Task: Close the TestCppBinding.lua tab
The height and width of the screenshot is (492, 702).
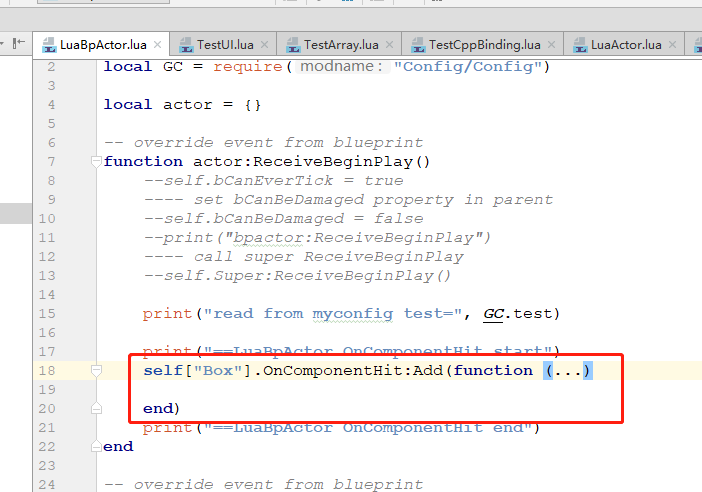Action: tap(552, 45)
